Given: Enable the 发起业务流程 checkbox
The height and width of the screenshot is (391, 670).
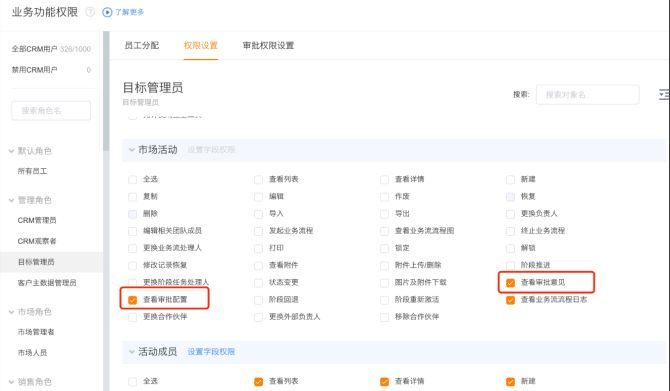Looking at the screenshot, I should tap(259, 231).
